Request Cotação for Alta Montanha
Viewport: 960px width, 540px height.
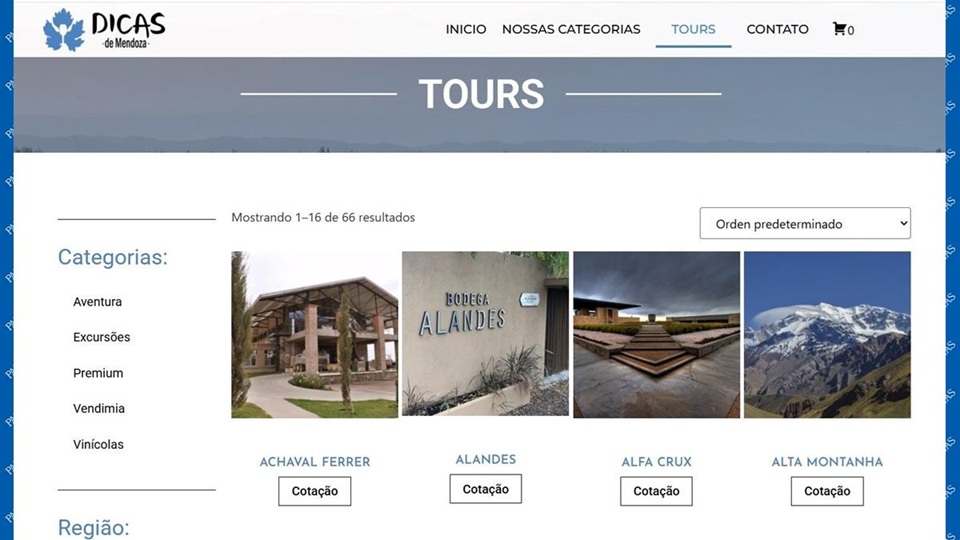[827, 491]
